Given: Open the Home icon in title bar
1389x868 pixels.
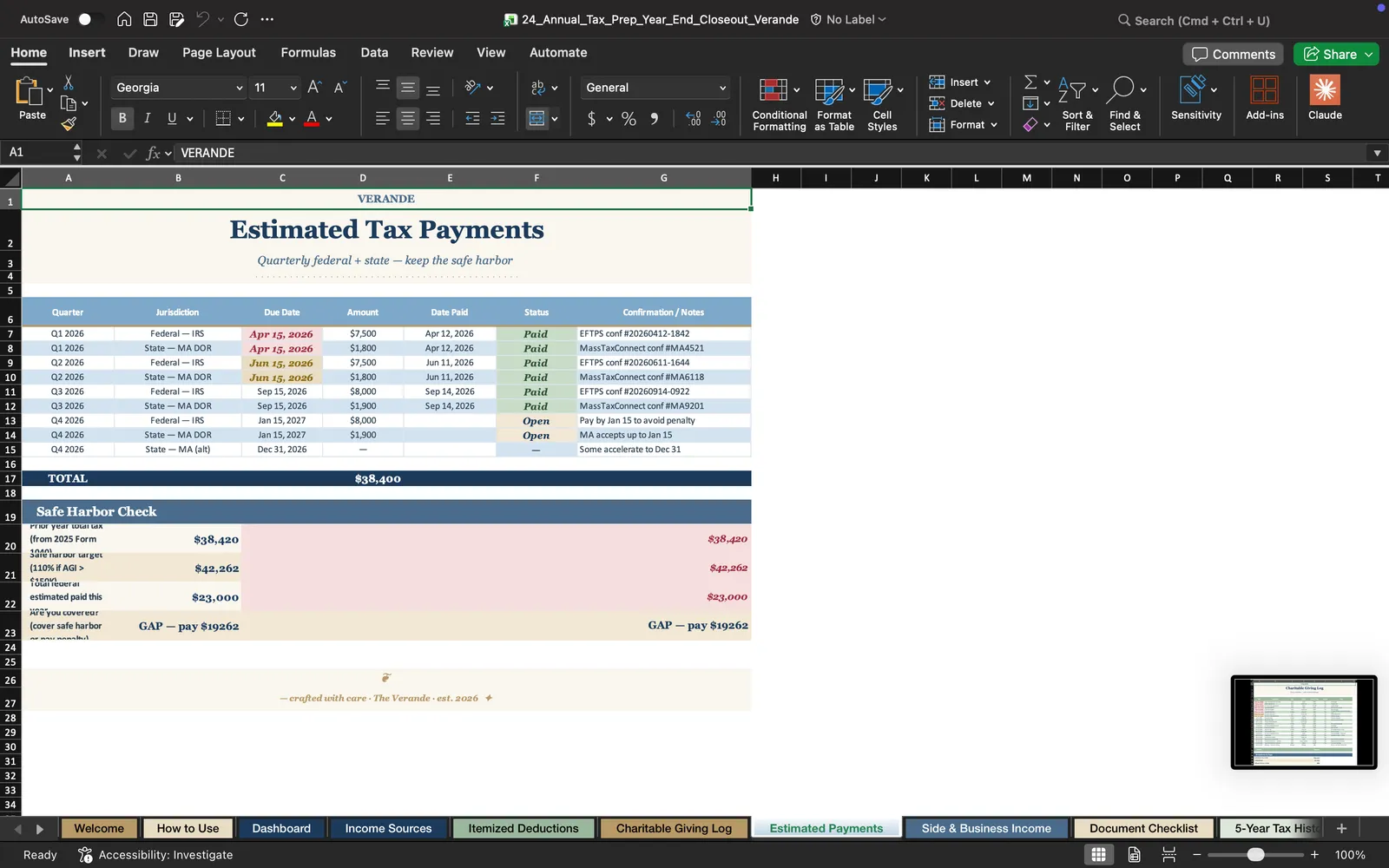Looking at the screenshot, I should point(124,19).
